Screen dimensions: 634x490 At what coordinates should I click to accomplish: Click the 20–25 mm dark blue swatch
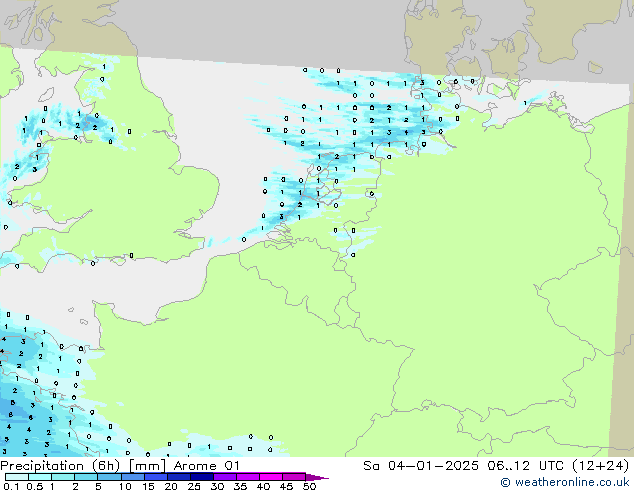[179, 477]
